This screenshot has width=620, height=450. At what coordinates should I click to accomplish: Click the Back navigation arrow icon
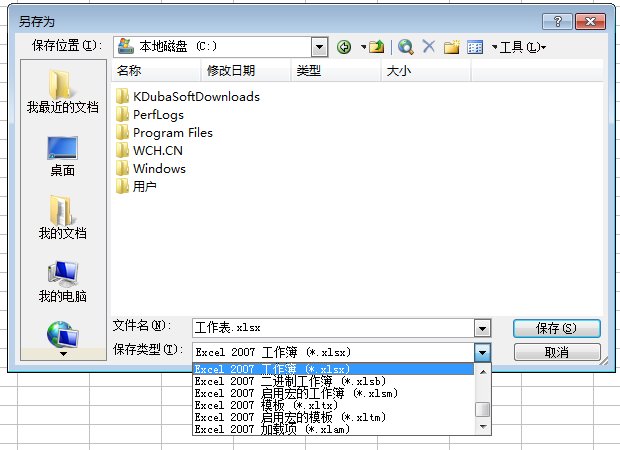point(344,47)
